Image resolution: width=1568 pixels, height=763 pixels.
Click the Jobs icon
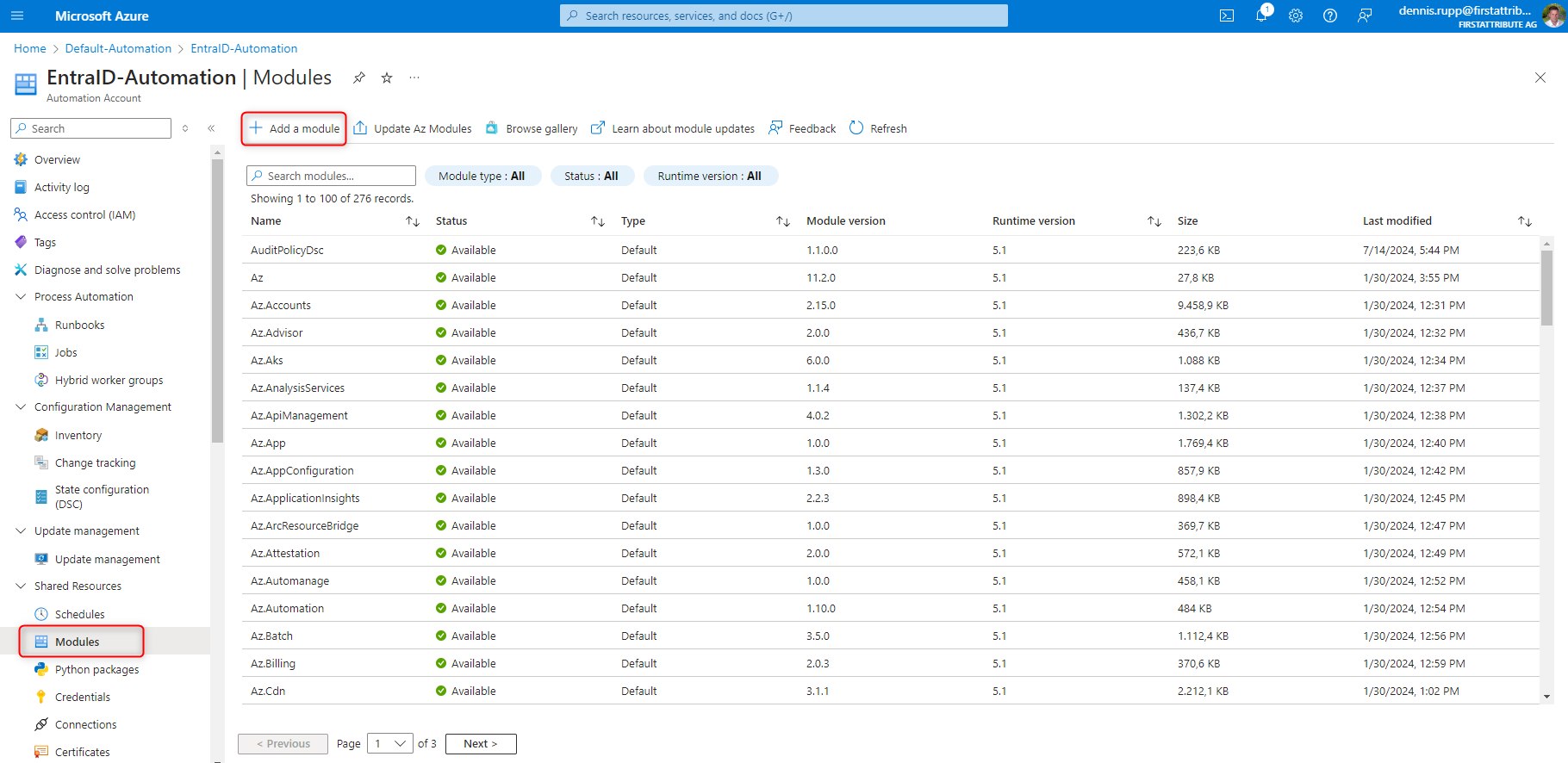(x=41, y=352)
